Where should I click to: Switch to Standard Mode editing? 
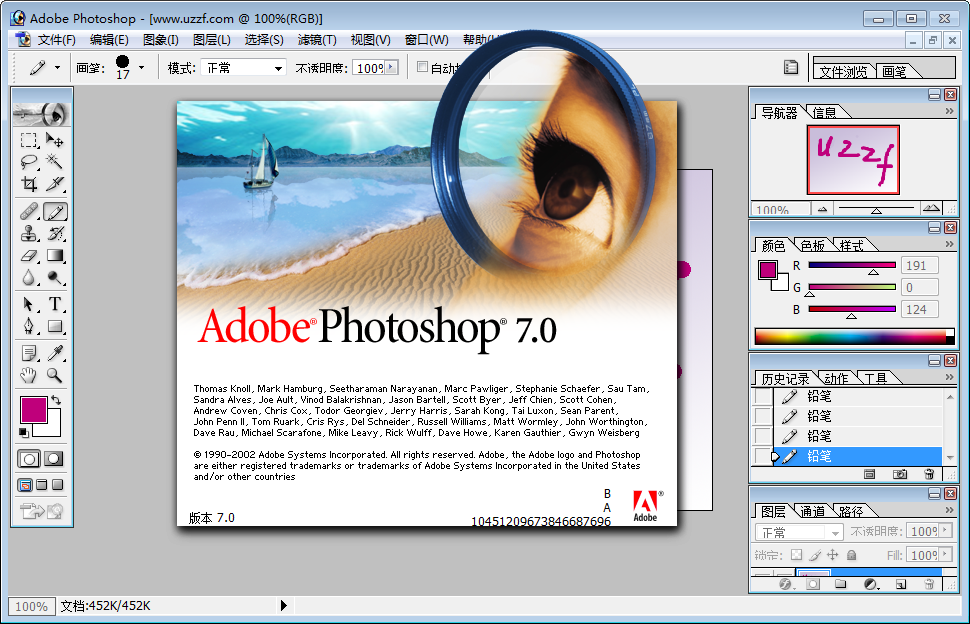pyautogui.click(x=28, y=459)
